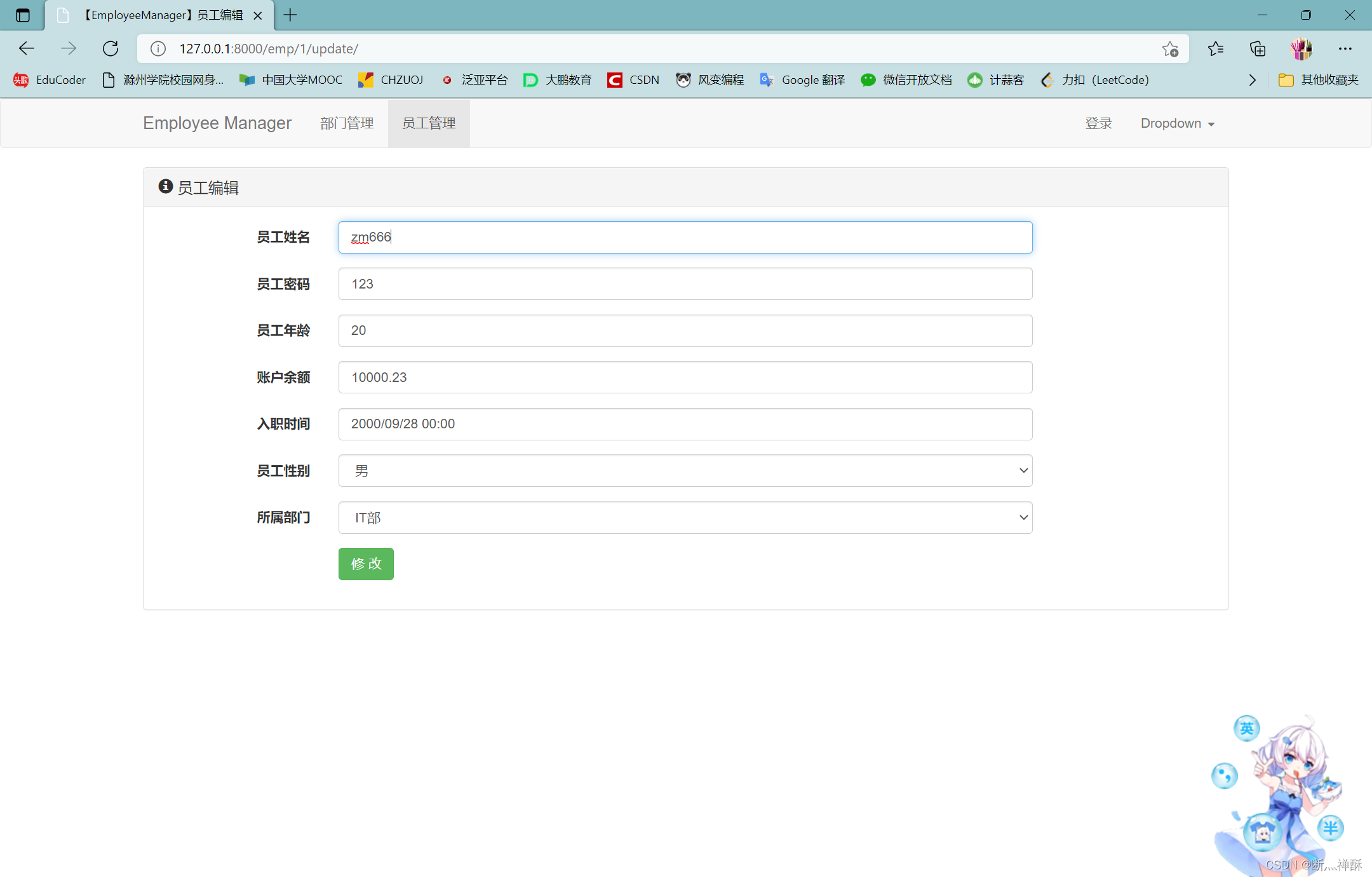
Task: Open browser settings three-dots menu
Action: pos(1345,49)
